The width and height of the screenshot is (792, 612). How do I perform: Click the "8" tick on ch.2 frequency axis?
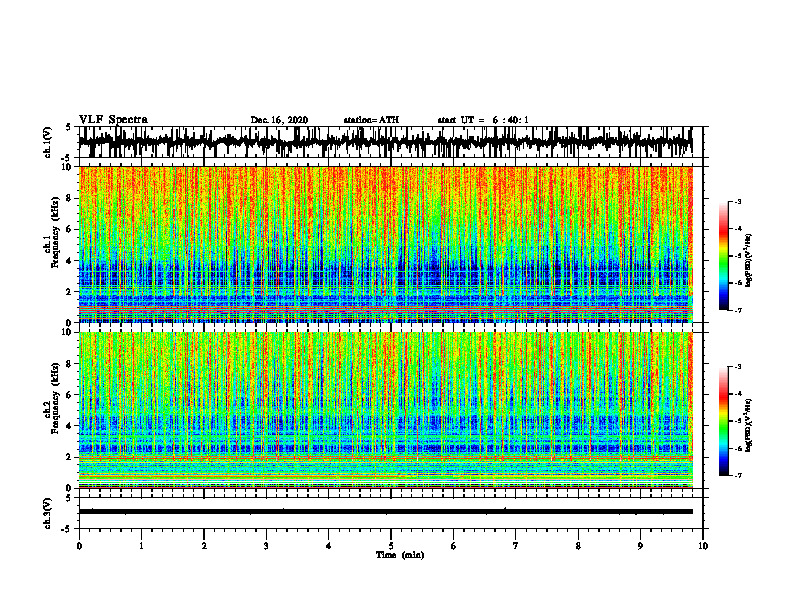(x=70, y=364)
